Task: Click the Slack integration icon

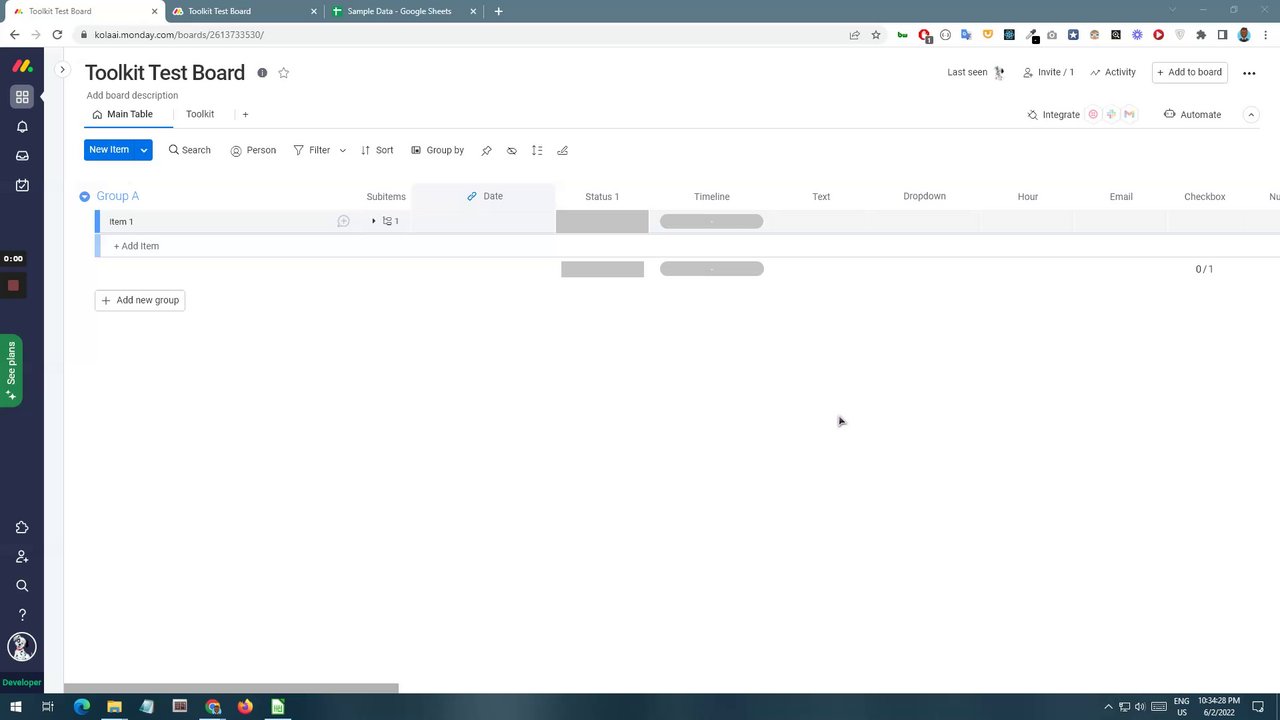Action: pyautogui.click(x=1111, y=115)
